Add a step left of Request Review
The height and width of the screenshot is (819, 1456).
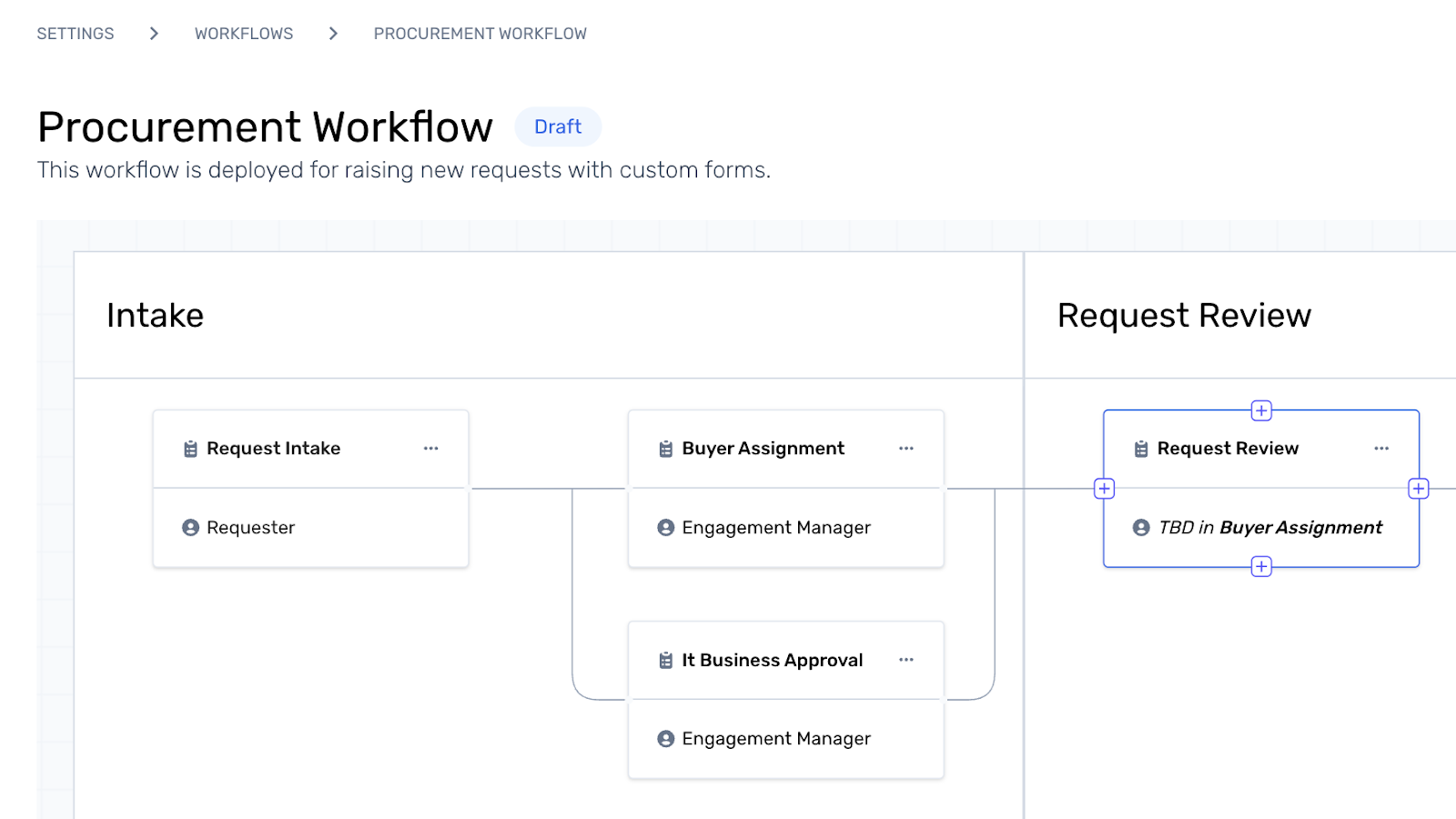[x=1105, y=489]
